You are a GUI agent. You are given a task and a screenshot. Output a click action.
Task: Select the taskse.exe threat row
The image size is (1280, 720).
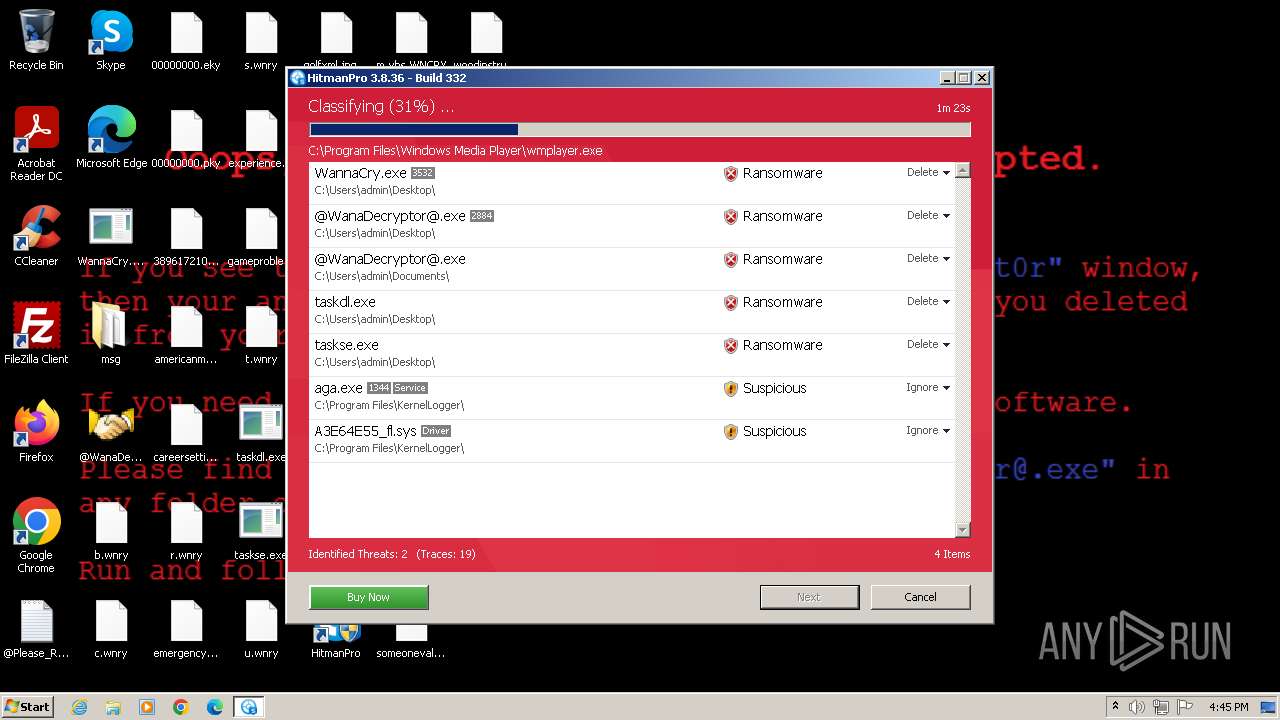[632, 355]
